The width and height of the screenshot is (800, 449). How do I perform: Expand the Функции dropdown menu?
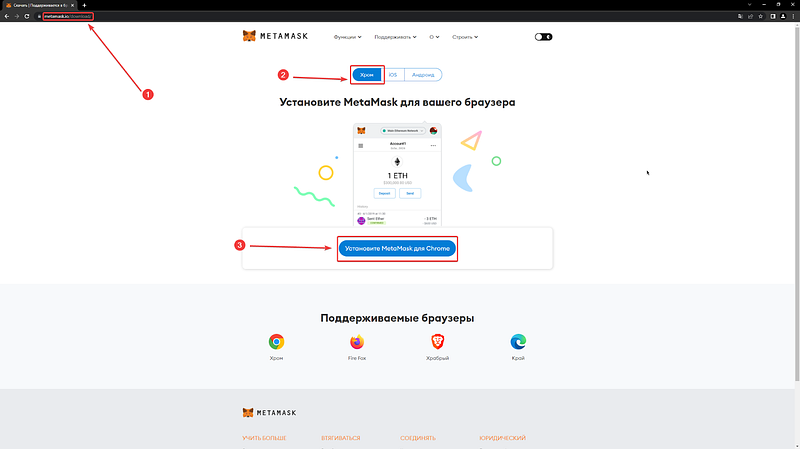[347, 37]
